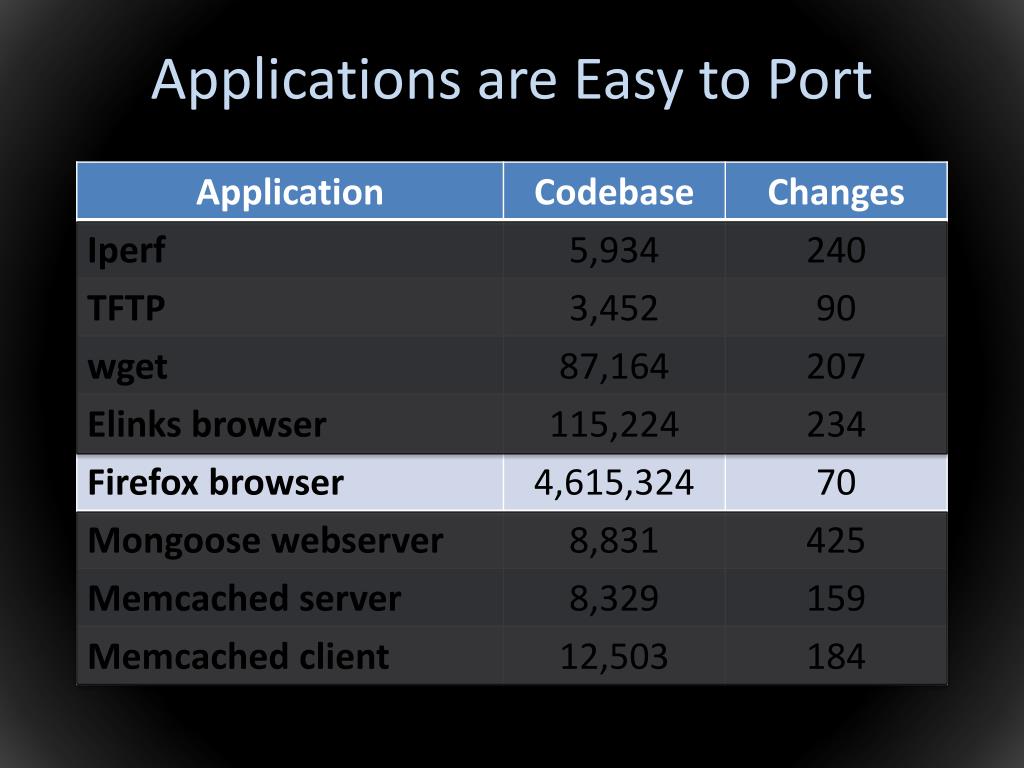Select the codebase value '115,224'

click(614, 424)
